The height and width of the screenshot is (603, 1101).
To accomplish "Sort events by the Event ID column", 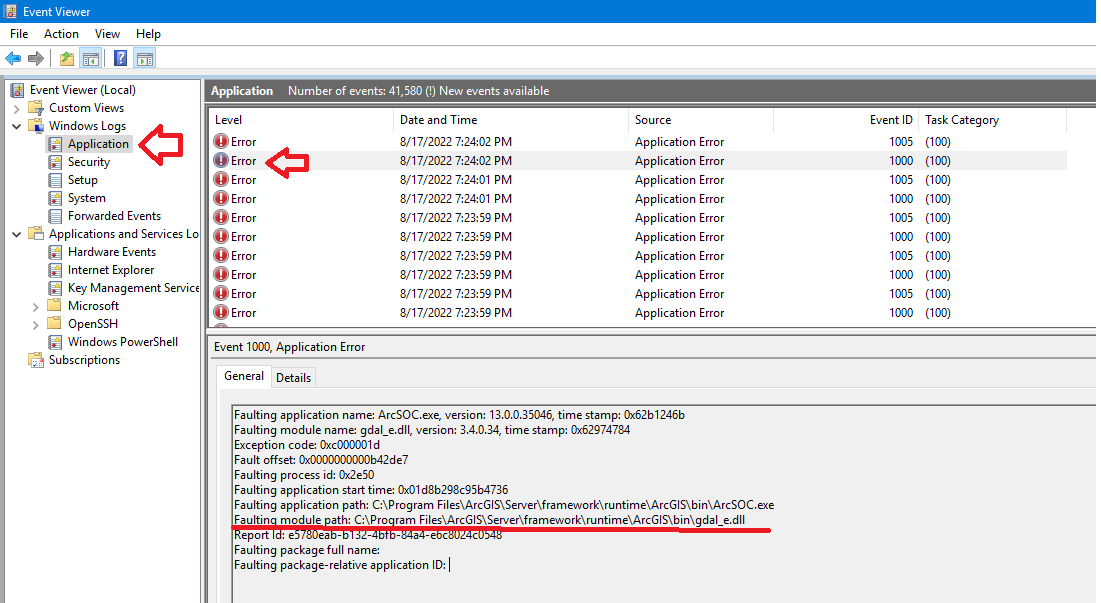I will point(890,119).
